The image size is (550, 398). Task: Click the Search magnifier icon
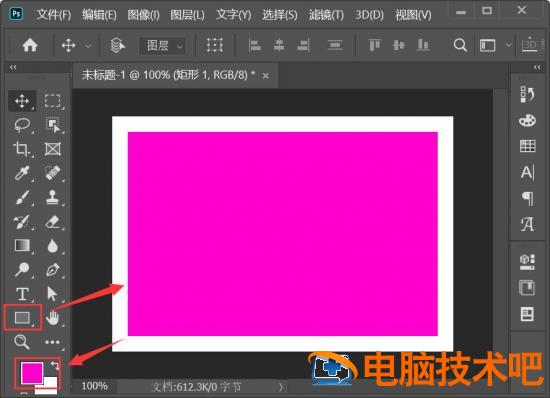coord(460,45)
